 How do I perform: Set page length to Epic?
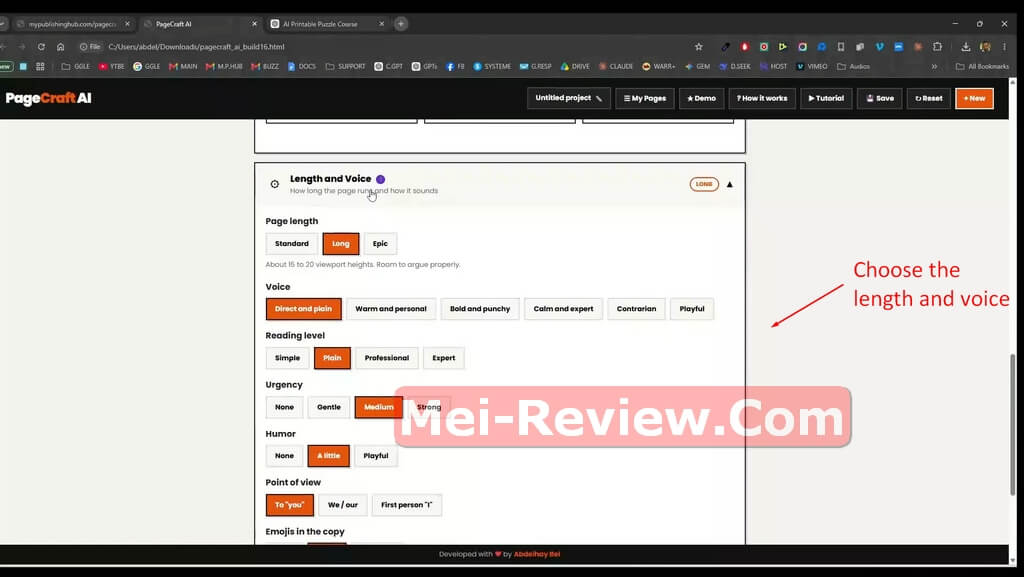click(380, 243)
